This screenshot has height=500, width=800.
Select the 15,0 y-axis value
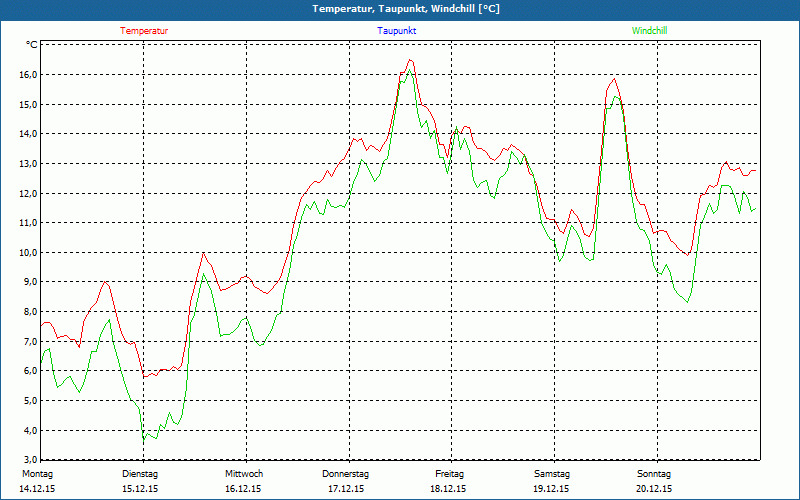coord(29,105)
